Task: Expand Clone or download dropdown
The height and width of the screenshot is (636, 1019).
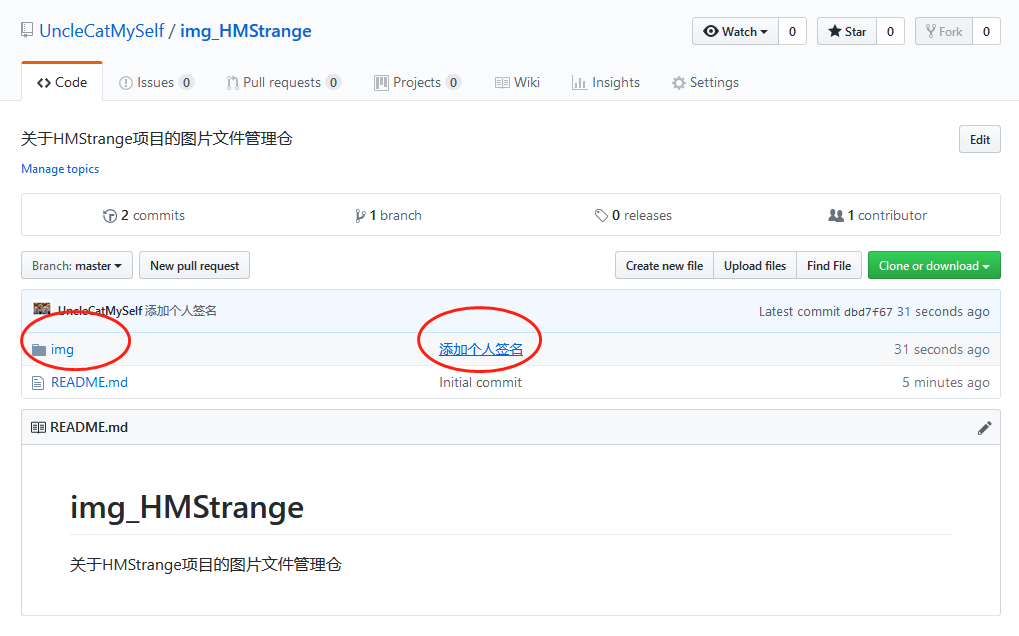Action: tap(934, 266)
